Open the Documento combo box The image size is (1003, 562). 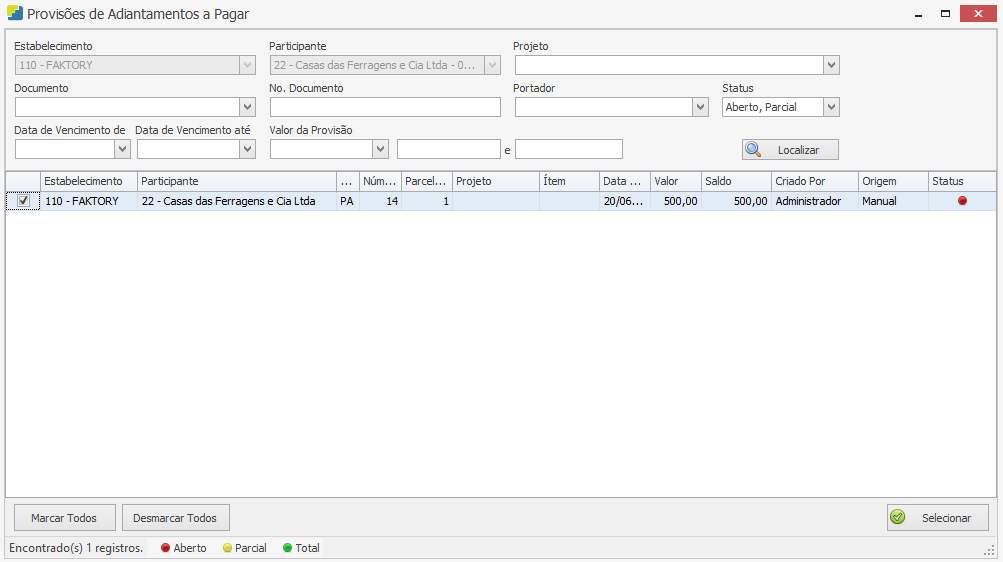247,107
